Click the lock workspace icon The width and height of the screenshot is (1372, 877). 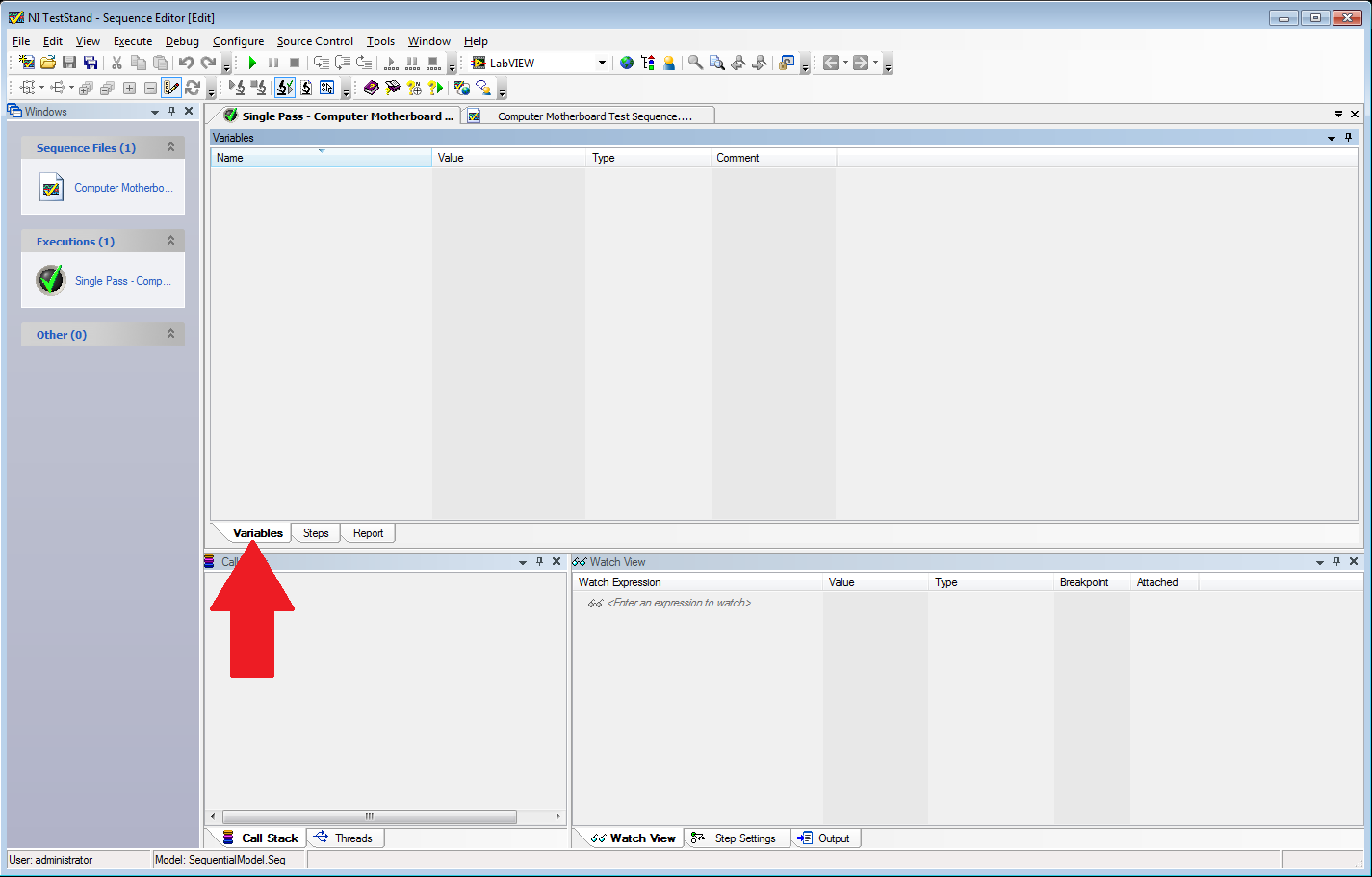[787, 63]
